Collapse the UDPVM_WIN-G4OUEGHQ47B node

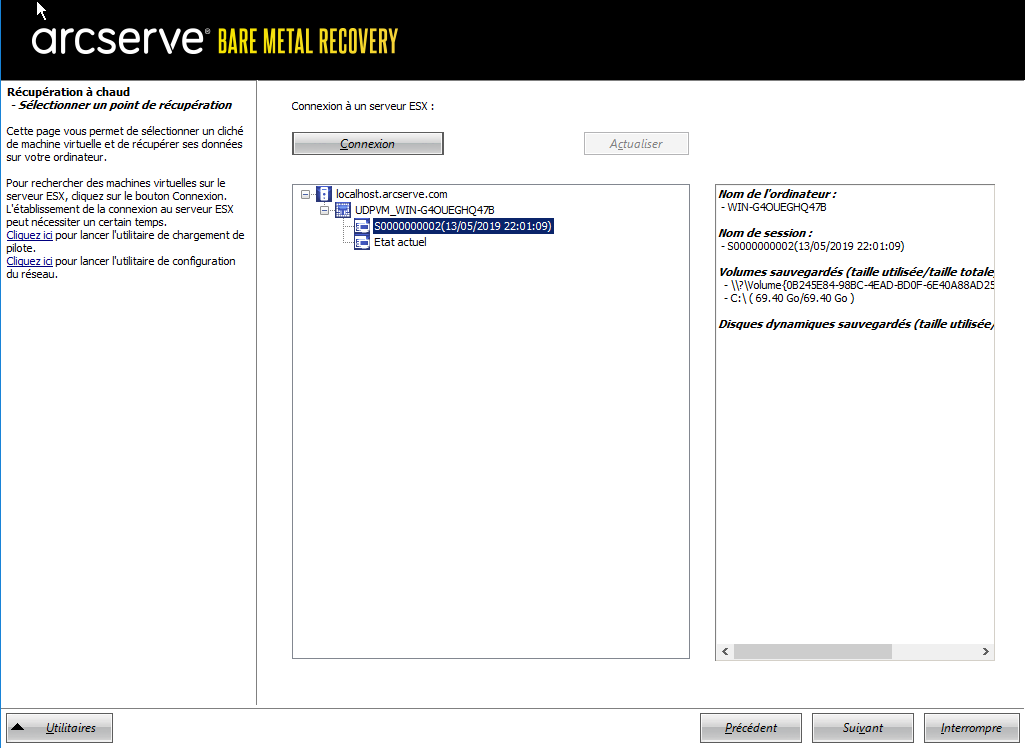click(324, 210)
